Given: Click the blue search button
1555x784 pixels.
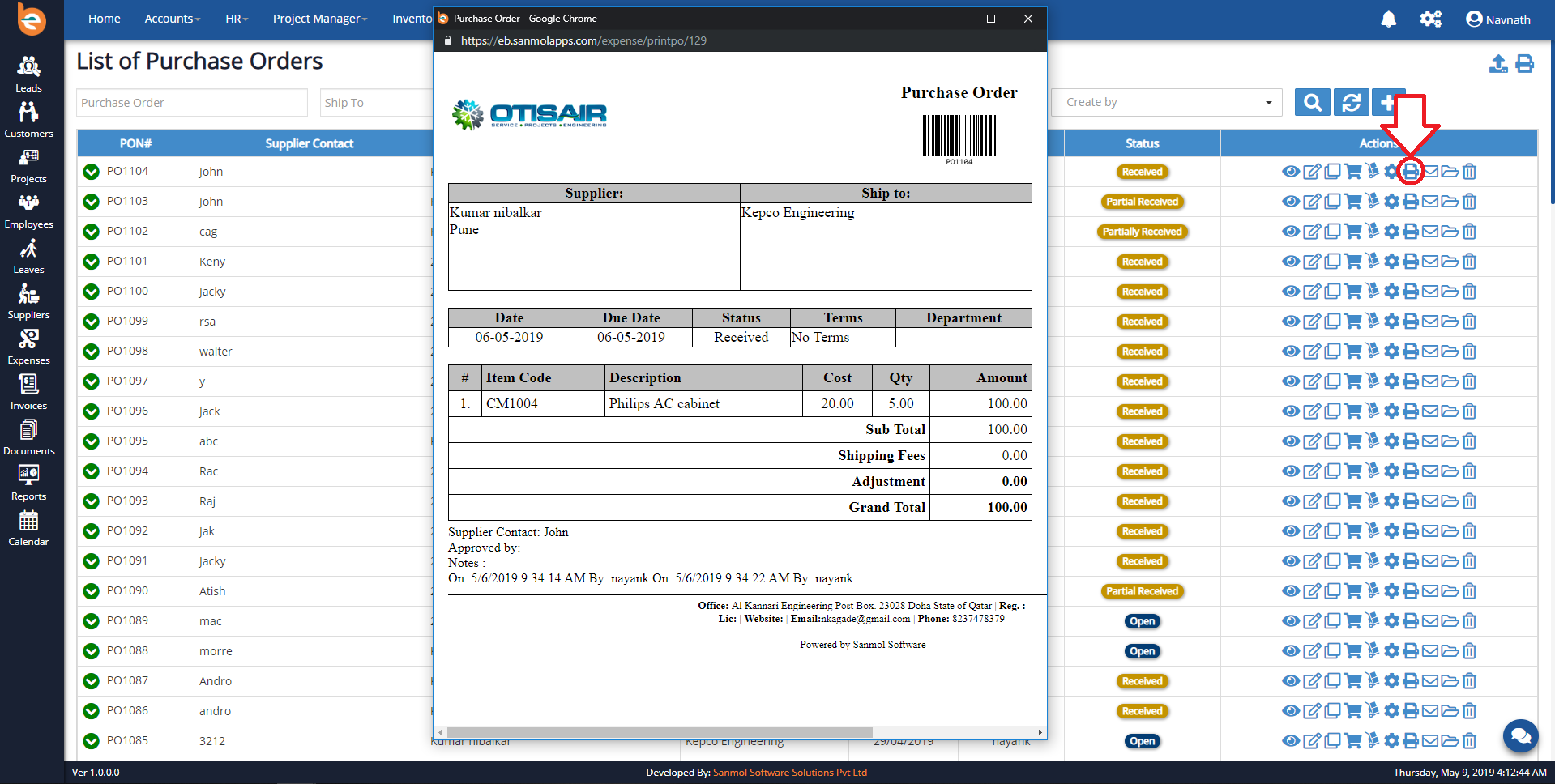Looking at the screenshot, I should (x=1313, y=102).
